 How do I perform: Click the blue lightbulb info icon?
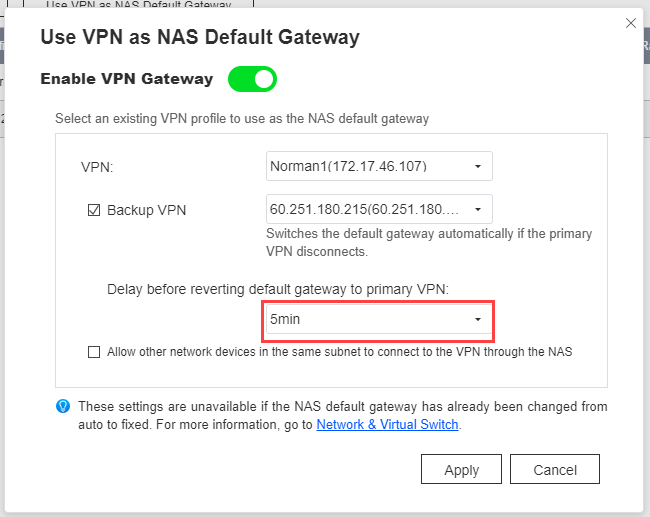coord(63,406)
